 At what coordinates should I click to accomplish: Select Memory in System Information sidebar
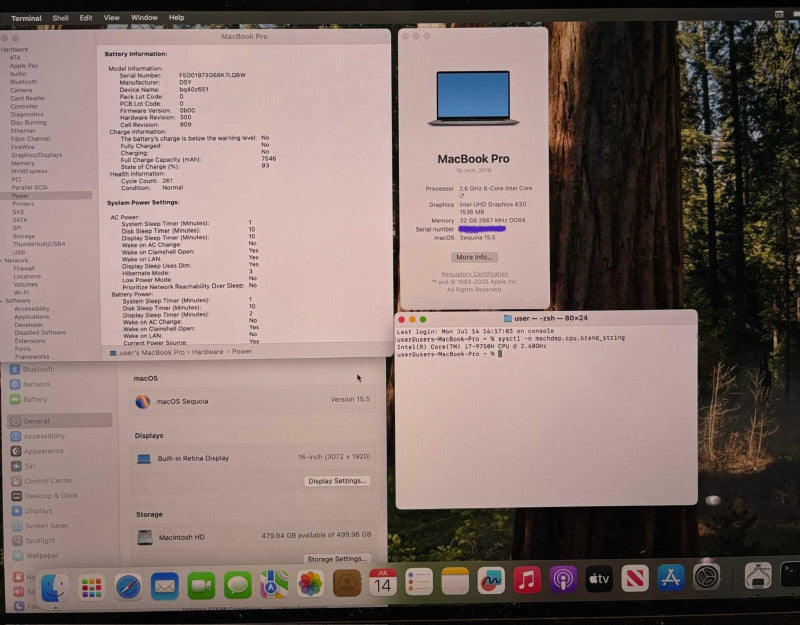23,163
